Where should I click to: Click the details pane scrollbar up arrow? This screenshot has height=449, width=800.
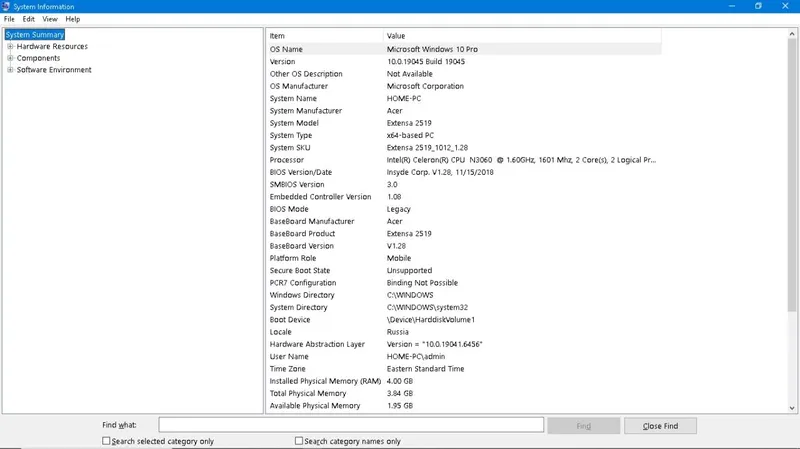[x=792, y=34]
